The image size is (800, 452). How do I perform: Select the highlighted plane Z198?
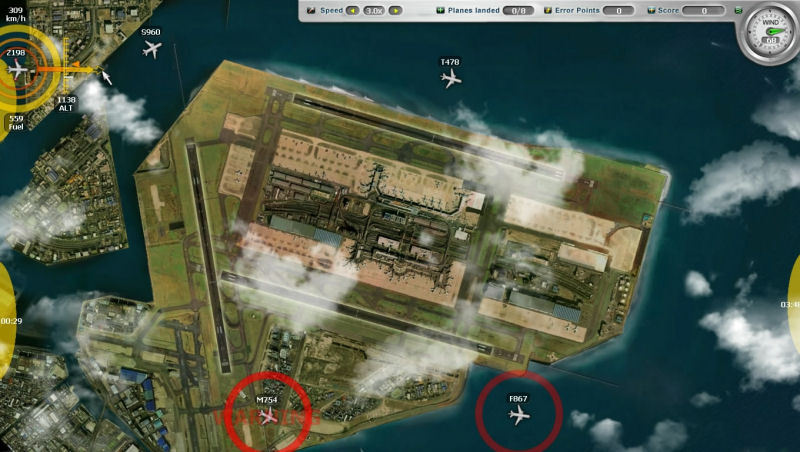point(17,69)
